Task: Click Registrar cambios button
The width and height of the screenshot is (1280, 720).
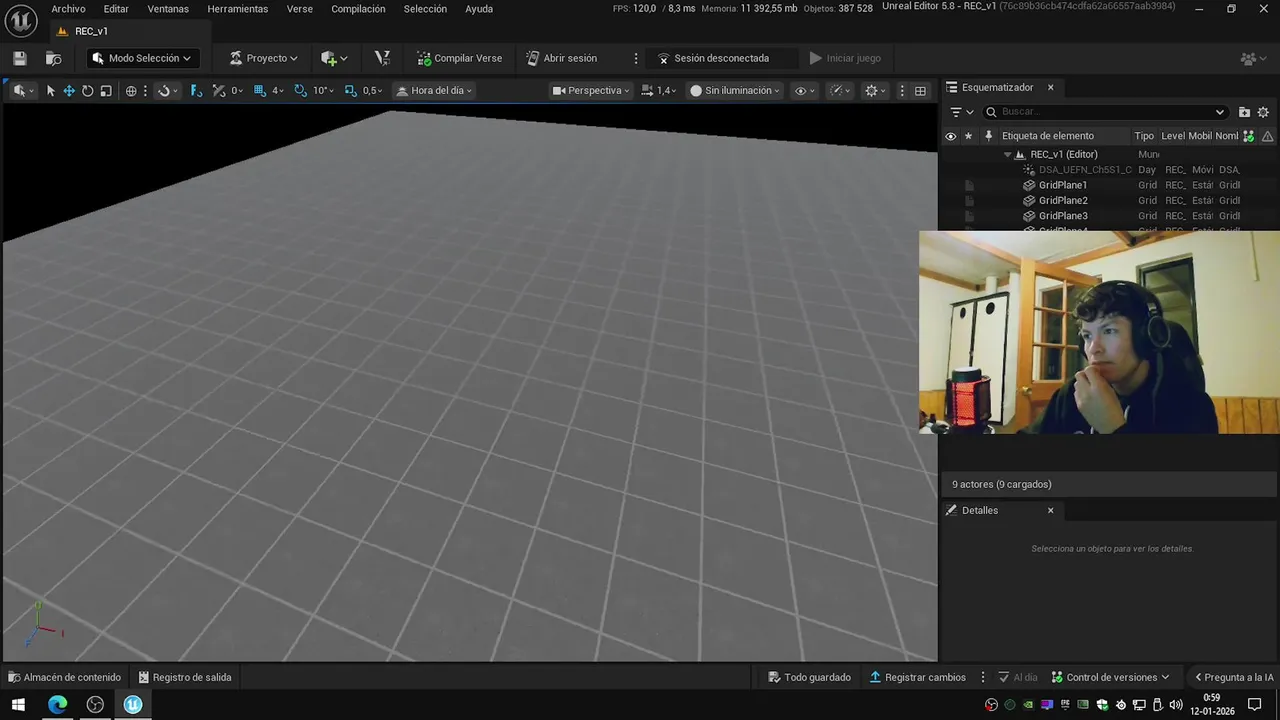Action: 917,677
